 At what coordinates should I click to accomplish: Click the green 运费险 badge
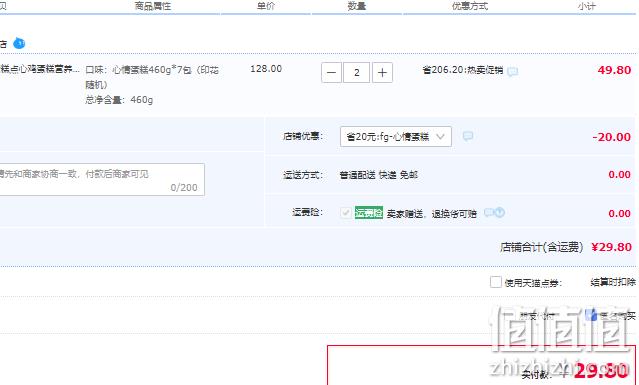pyautogui.click(x=369, y=213)
